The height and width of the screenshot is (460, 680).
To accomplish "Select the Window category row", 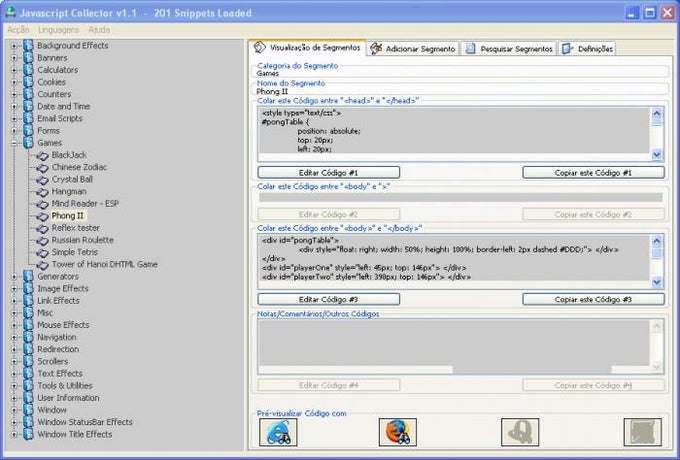I will (52, 410).
